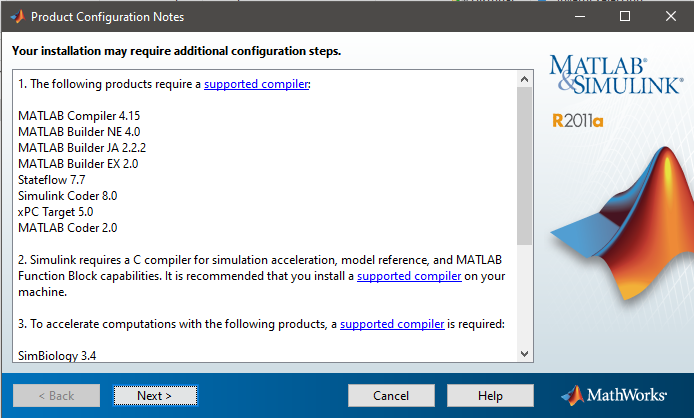The image size is (694, 418).
Task: Close the Product Configuration Notes window
Action: point(671,16)
